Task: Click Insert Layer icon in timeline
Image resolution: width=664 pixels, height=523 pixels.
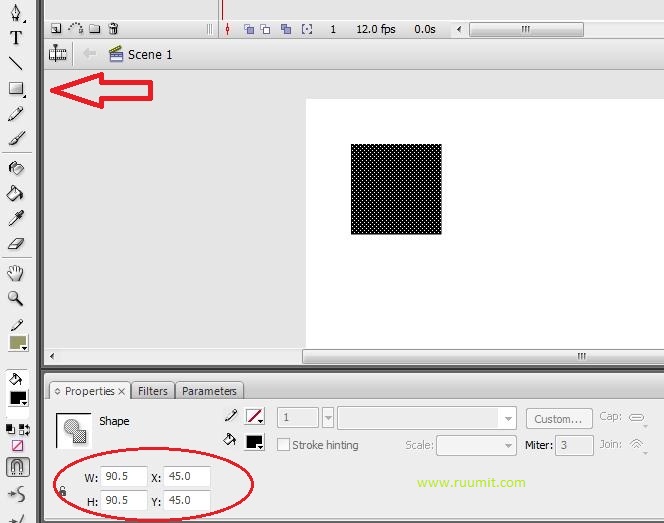Action: click(x=56, y=29)
